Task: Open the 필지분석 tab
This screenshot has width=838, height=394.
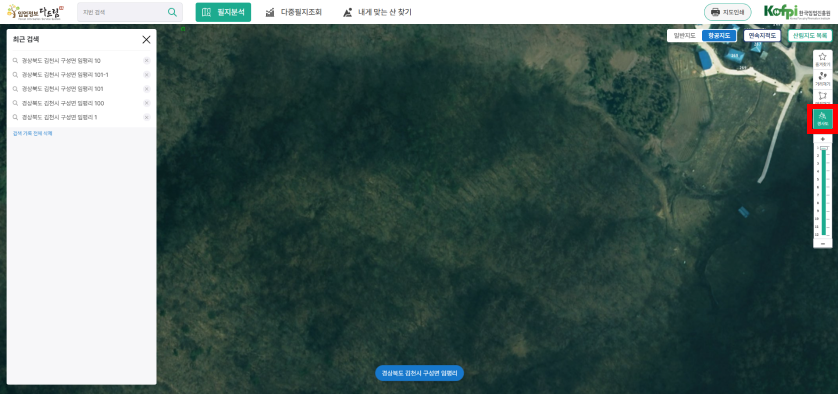Action: click(223, 12)
